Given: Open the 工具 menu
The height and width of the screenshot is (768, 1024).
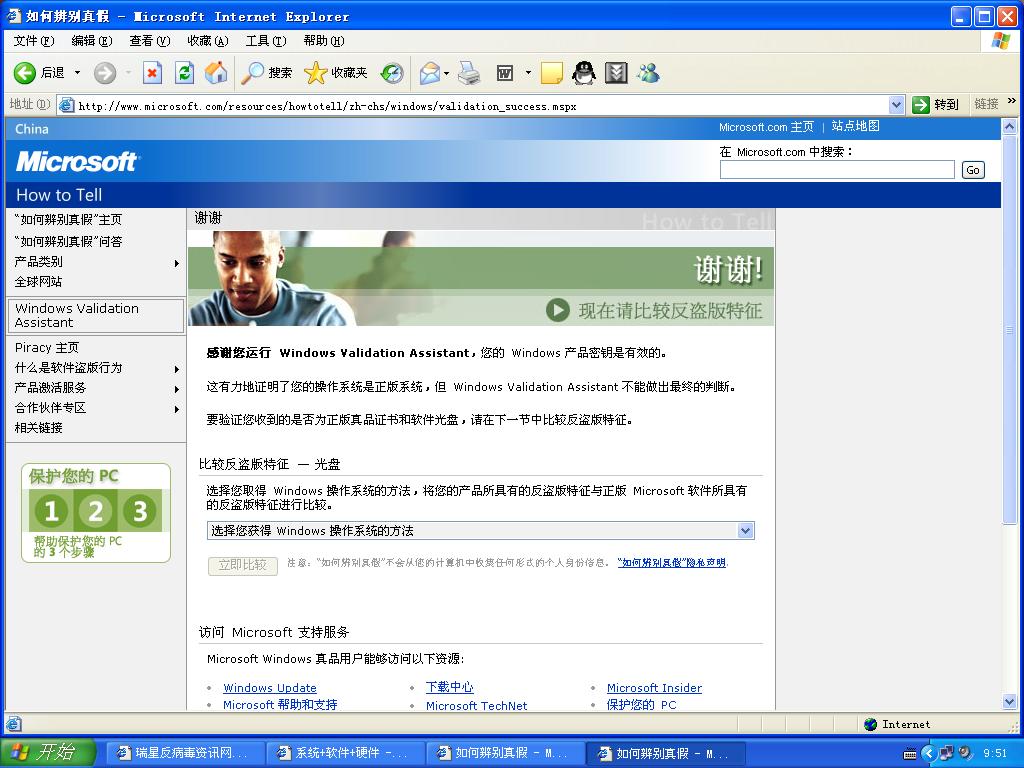Looking at the screenshot, I should coord(266,41).
